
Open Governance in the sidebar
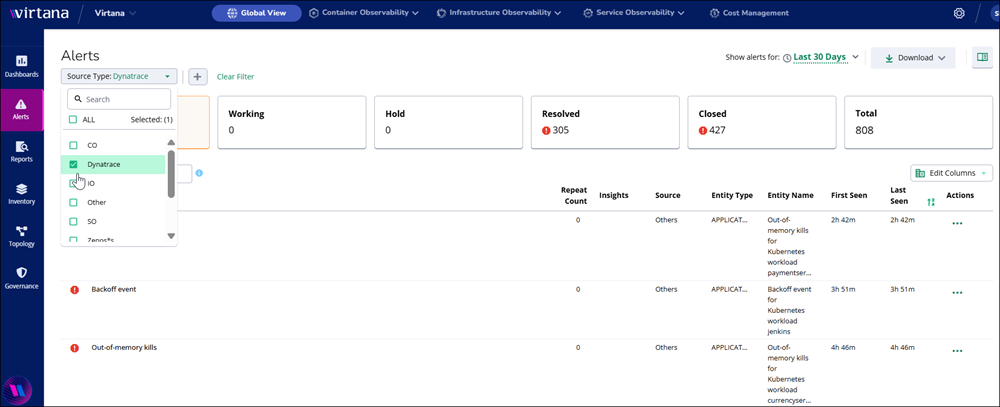pyautogui.click(x=22, y=279)
